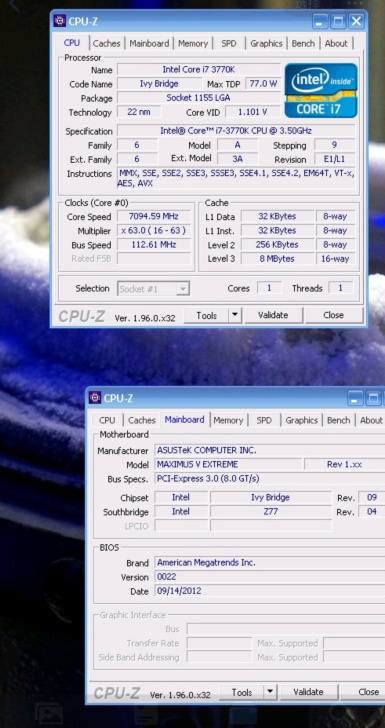Screen dimensions: 385x728
Task: Click the Multiplier value x 63.0
Action: pos(154,231)
